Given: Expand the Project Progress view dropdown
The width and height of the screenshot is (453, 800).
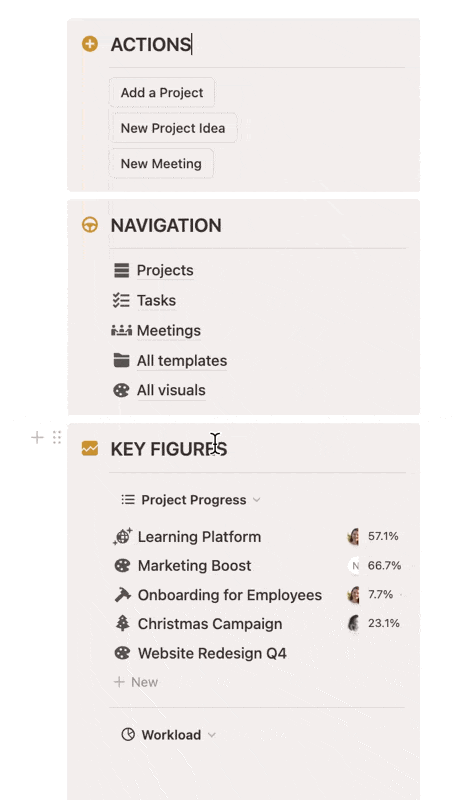Looking at the screenshot, I should coord(257,499).
